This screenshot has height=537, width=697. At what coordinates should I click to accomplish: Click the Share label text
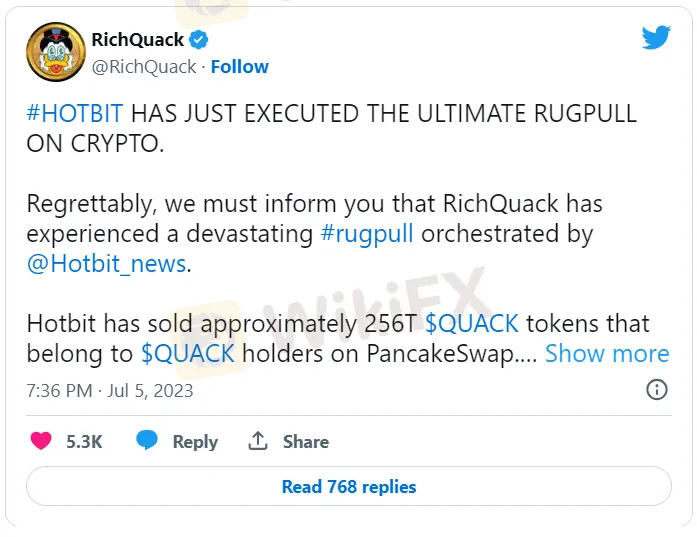pos(305,442)
